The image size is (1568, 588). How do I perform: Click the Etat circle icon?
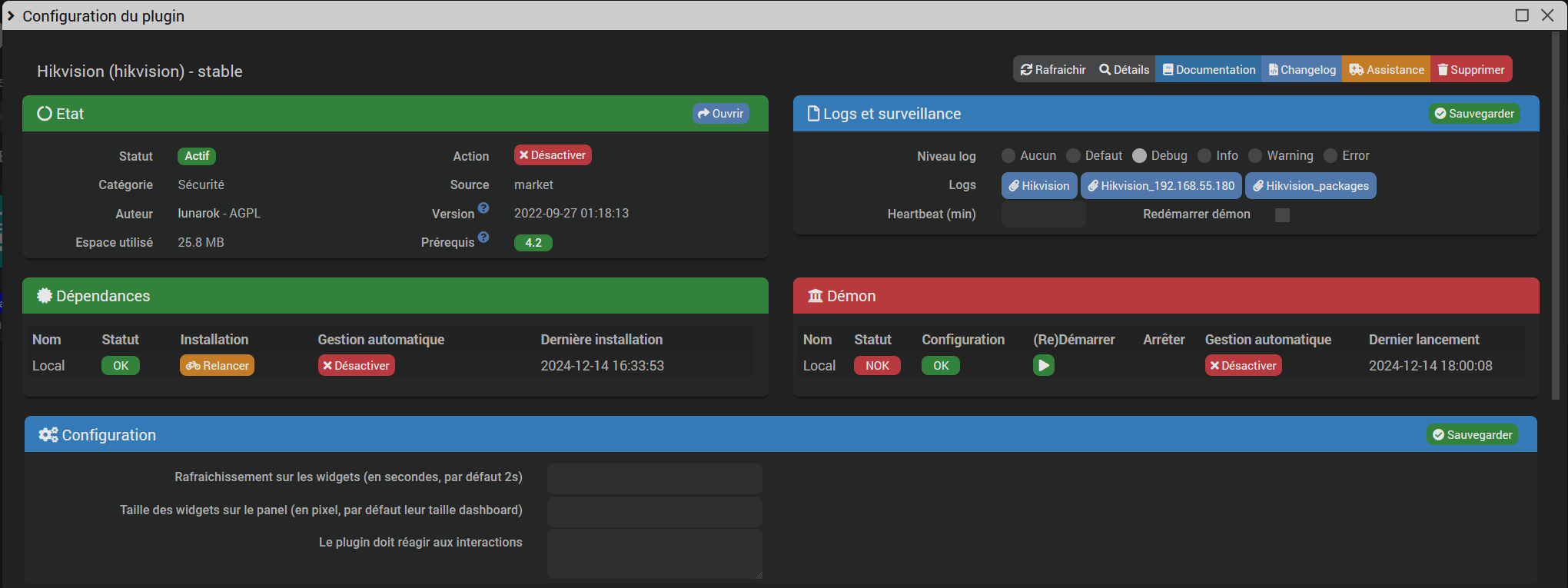[45, 114]
